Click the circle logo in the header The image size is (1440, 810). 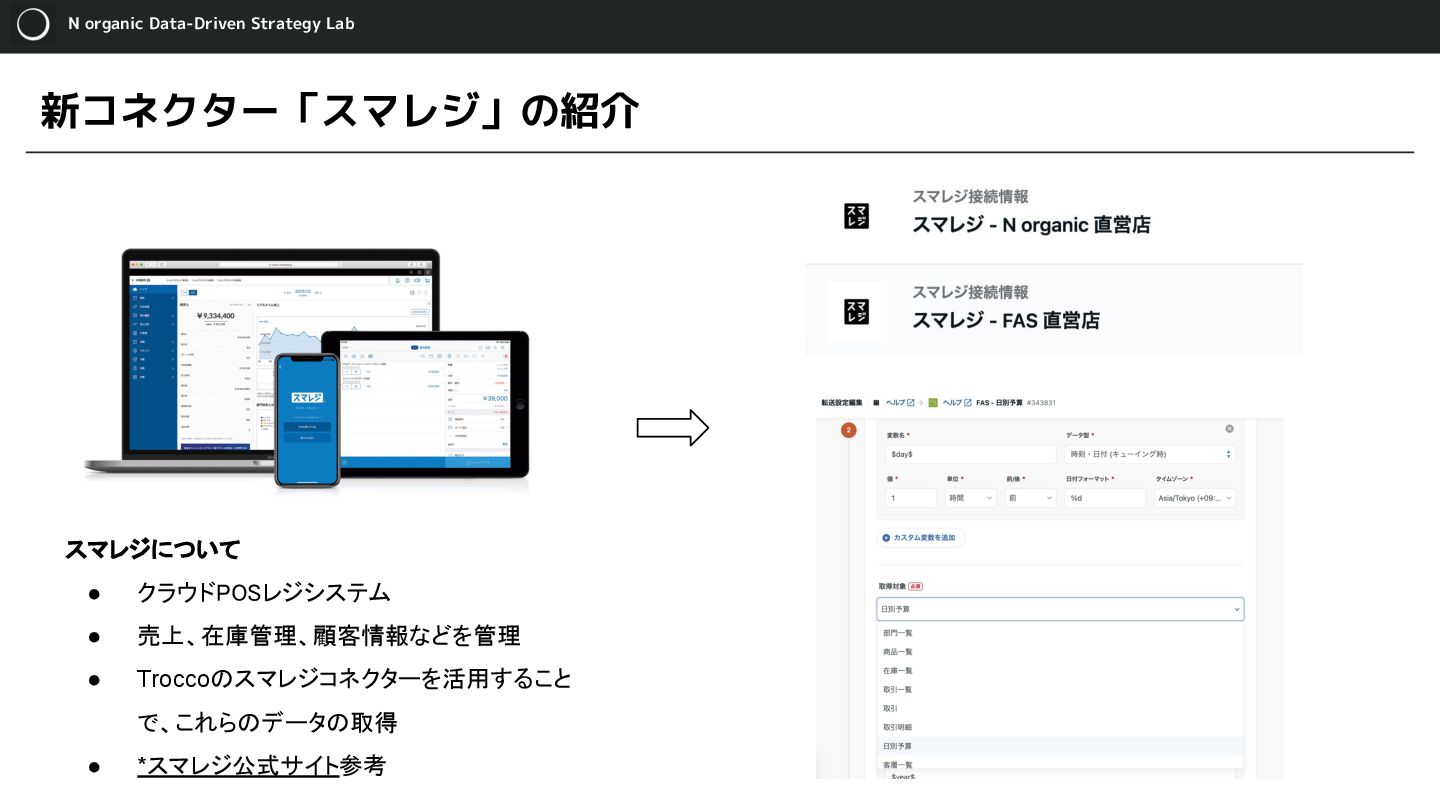click(33, 24)
